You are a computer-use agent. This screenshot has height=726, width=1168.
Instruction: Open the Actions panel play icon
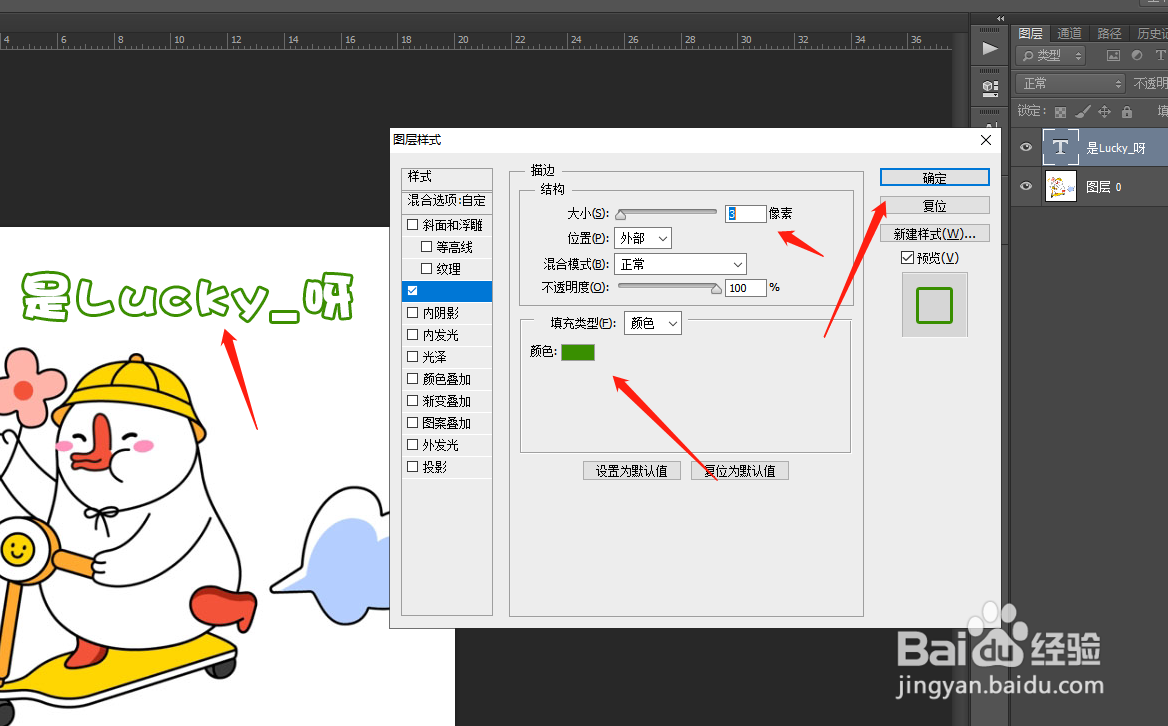[x=990, y=49]
